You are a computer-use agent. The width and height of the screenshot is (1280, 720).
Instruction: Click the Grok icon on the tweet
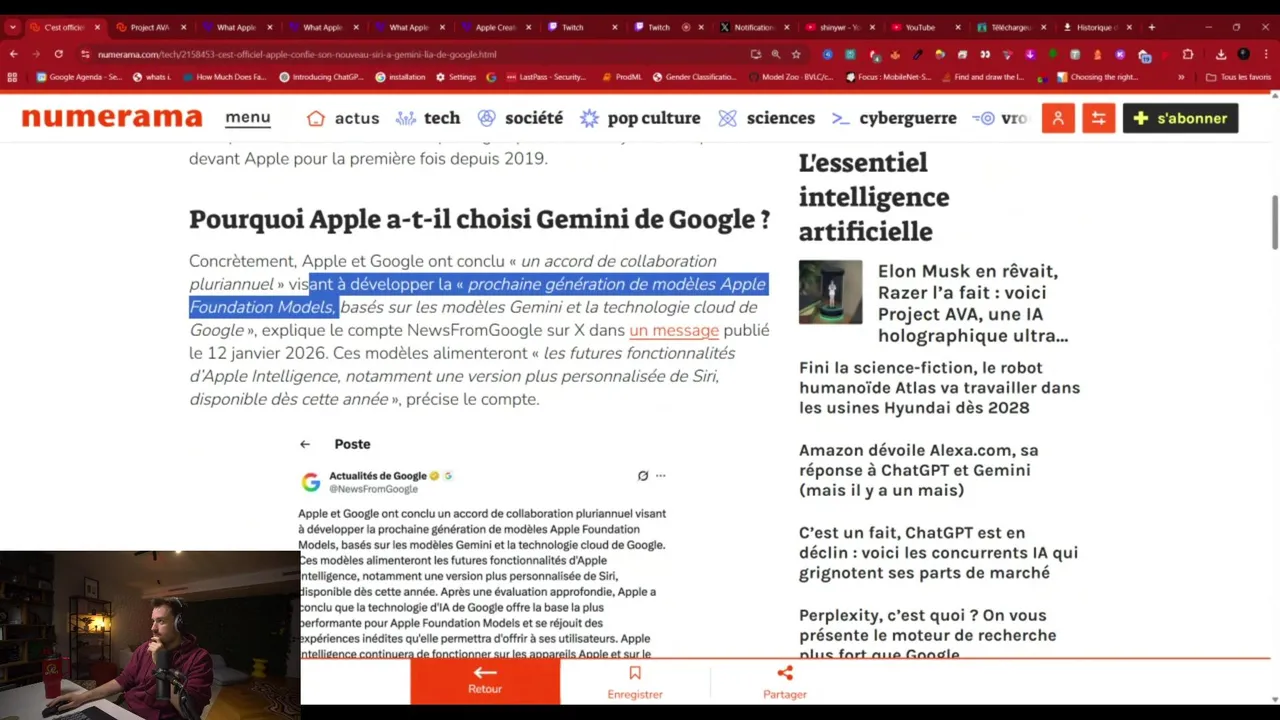643,476
